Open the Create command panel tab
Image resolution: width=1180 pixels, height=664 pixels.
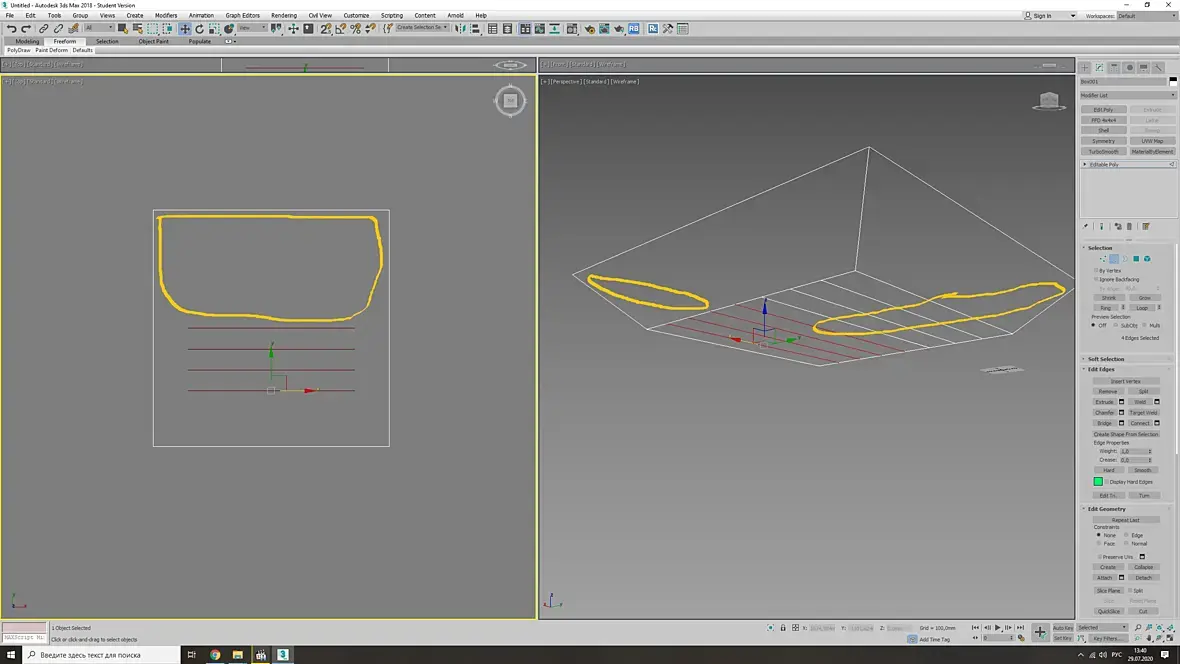[1085, 67]
